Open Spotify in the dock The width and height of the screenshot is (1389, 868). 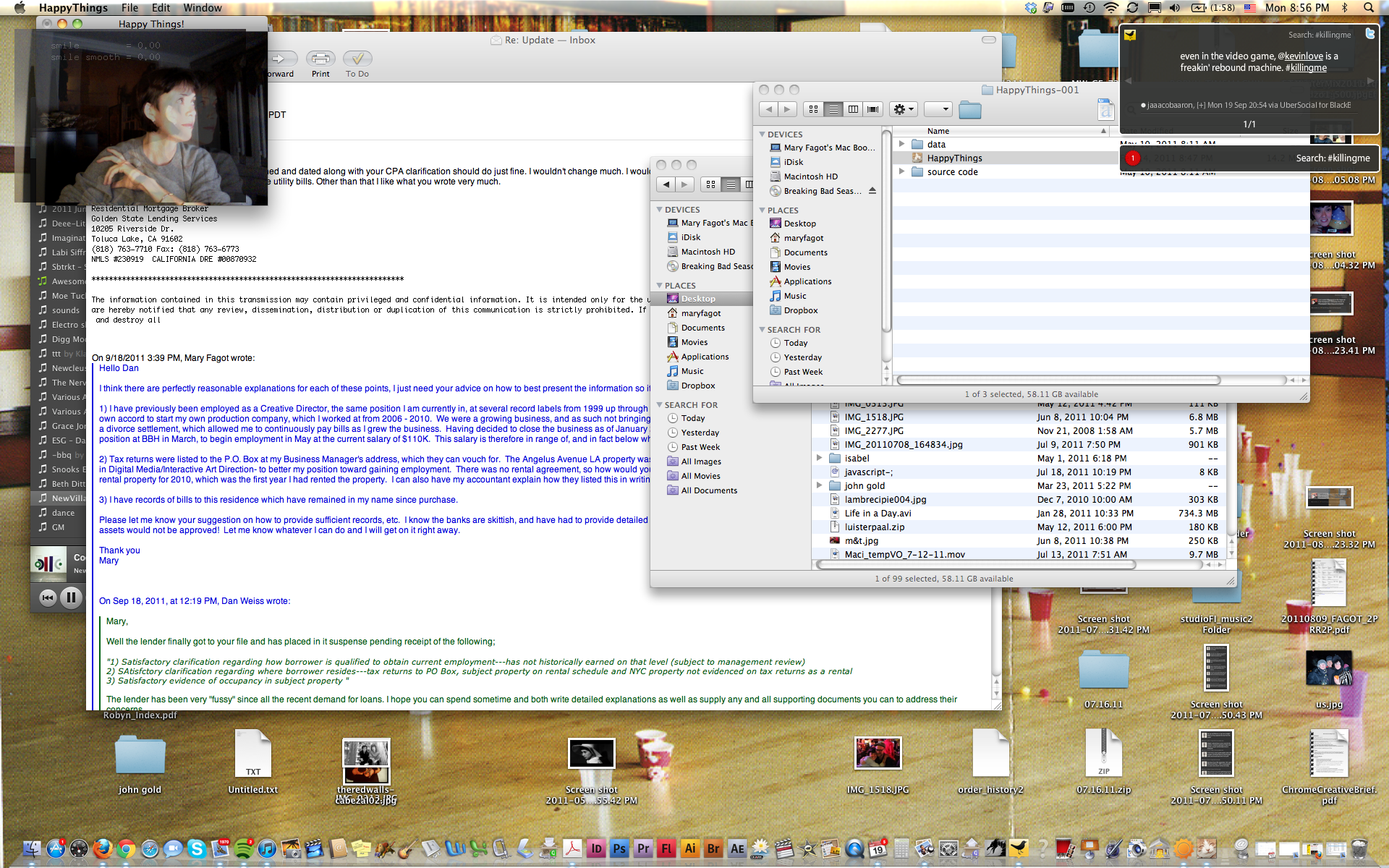tap(244, 848)
